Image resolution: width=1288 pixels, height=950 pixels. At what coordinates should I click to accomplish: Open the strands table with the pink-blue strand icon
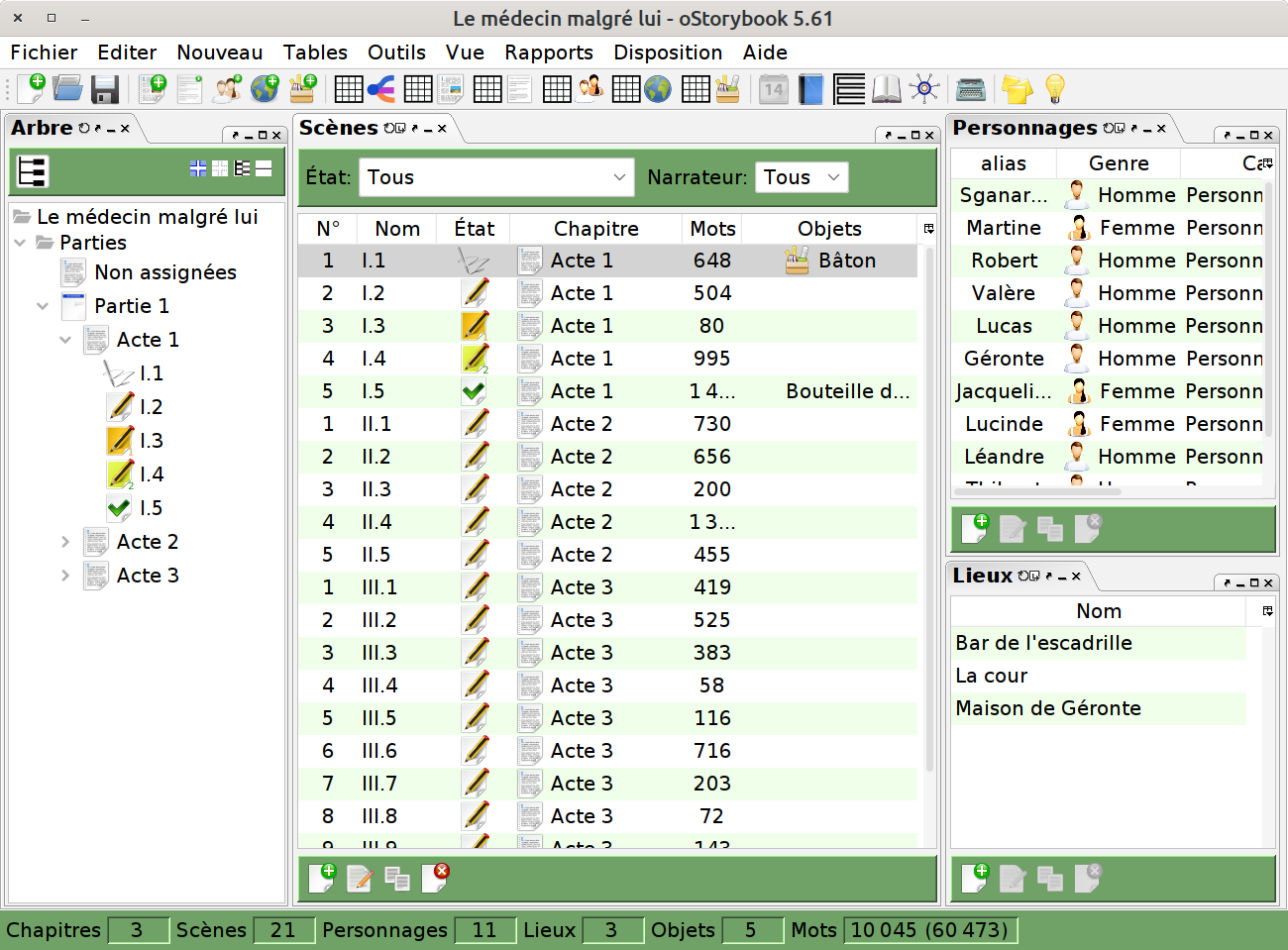tap(380, 89)
